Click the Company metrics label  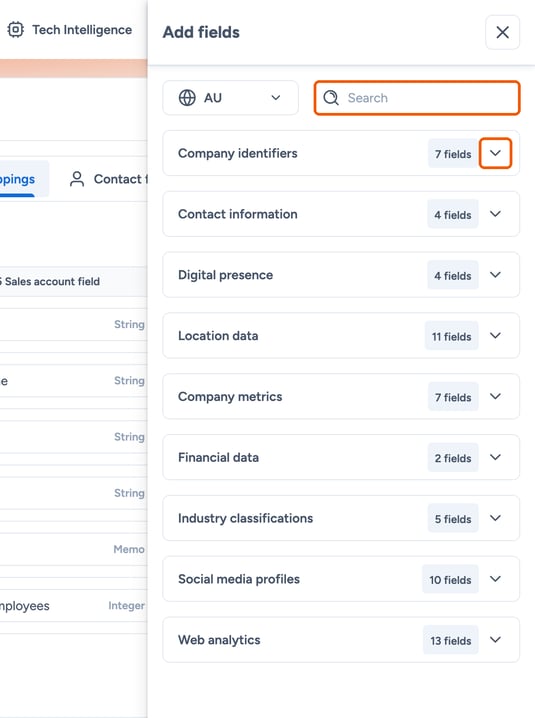[230, 397]
